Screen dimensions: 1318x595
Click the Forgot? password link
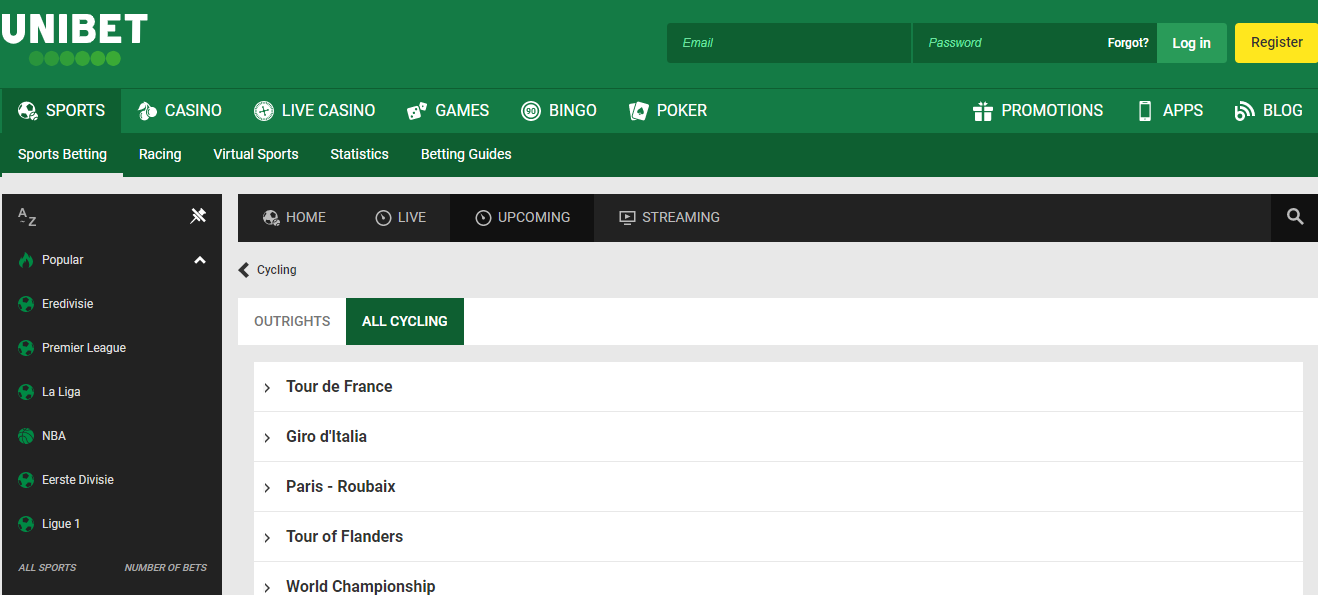tap(1128, 43)
